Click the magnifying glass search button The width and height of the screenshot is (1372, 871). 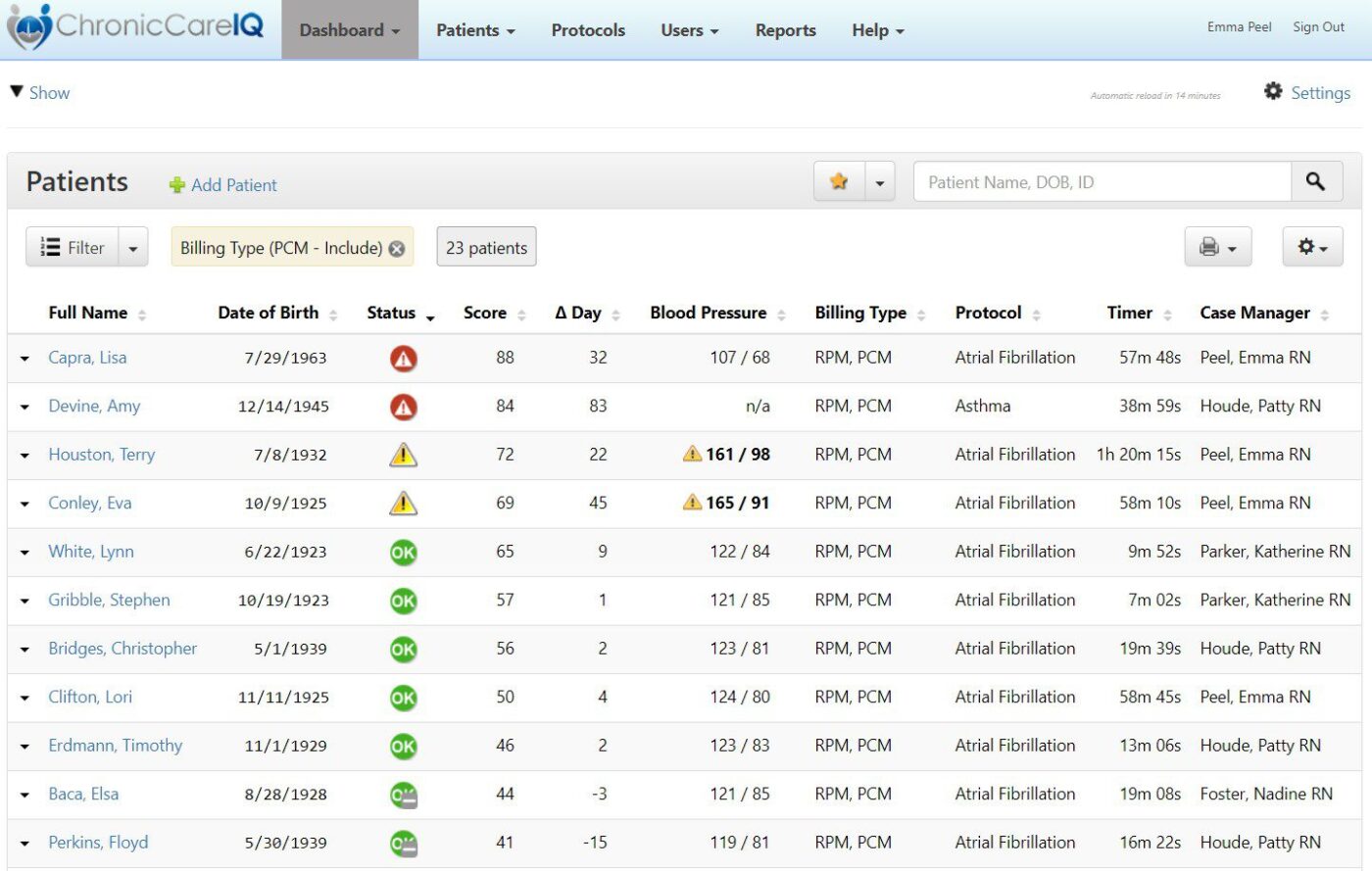click(x=1315, y=181)
